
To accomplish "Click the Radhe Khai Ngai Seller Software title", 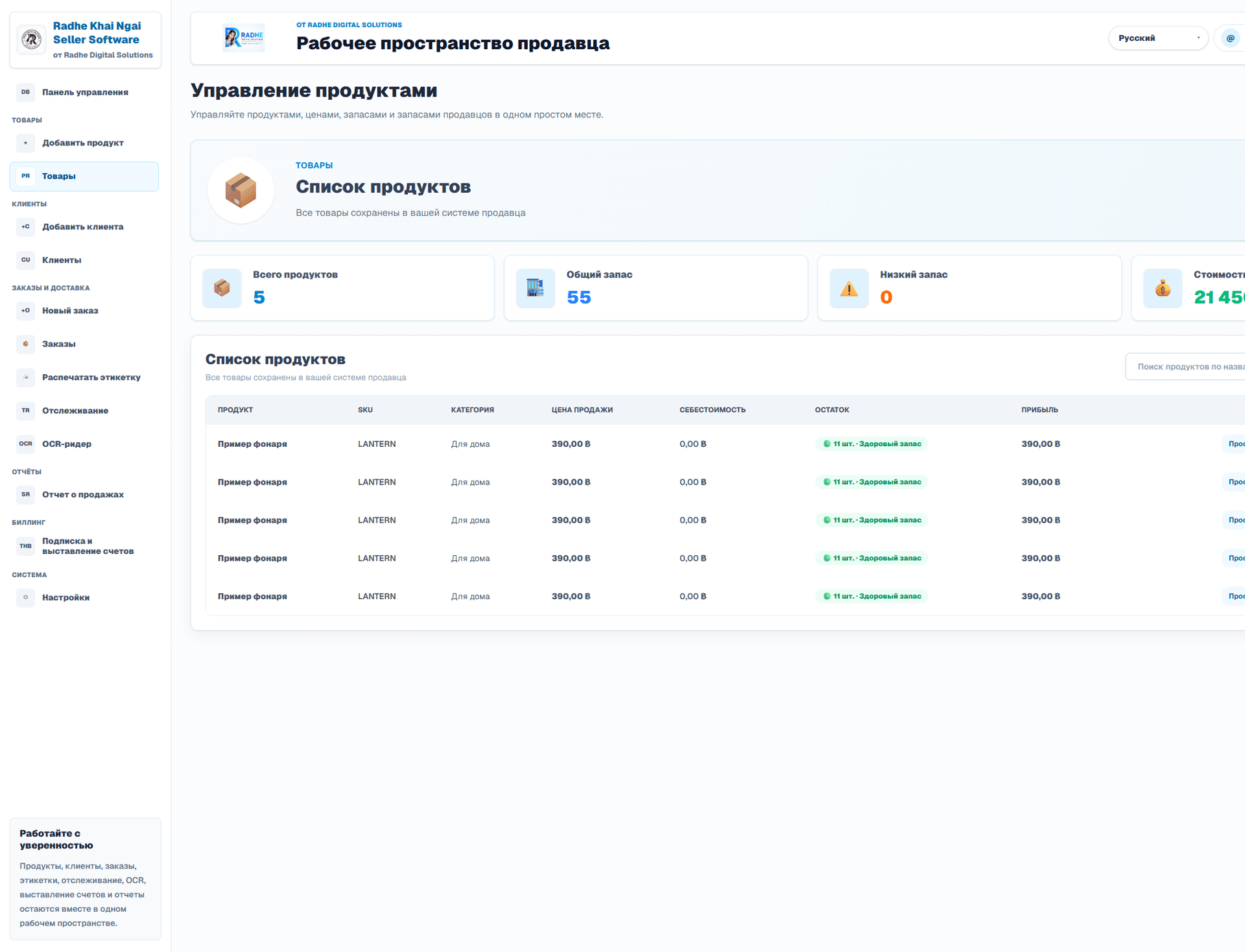I will click(97, 32).
